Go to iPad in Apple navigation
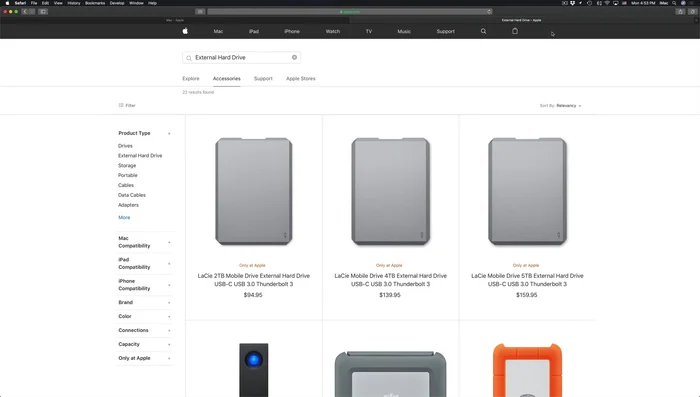The height and width of the screenshot is (397, 700). coord(254,31)
